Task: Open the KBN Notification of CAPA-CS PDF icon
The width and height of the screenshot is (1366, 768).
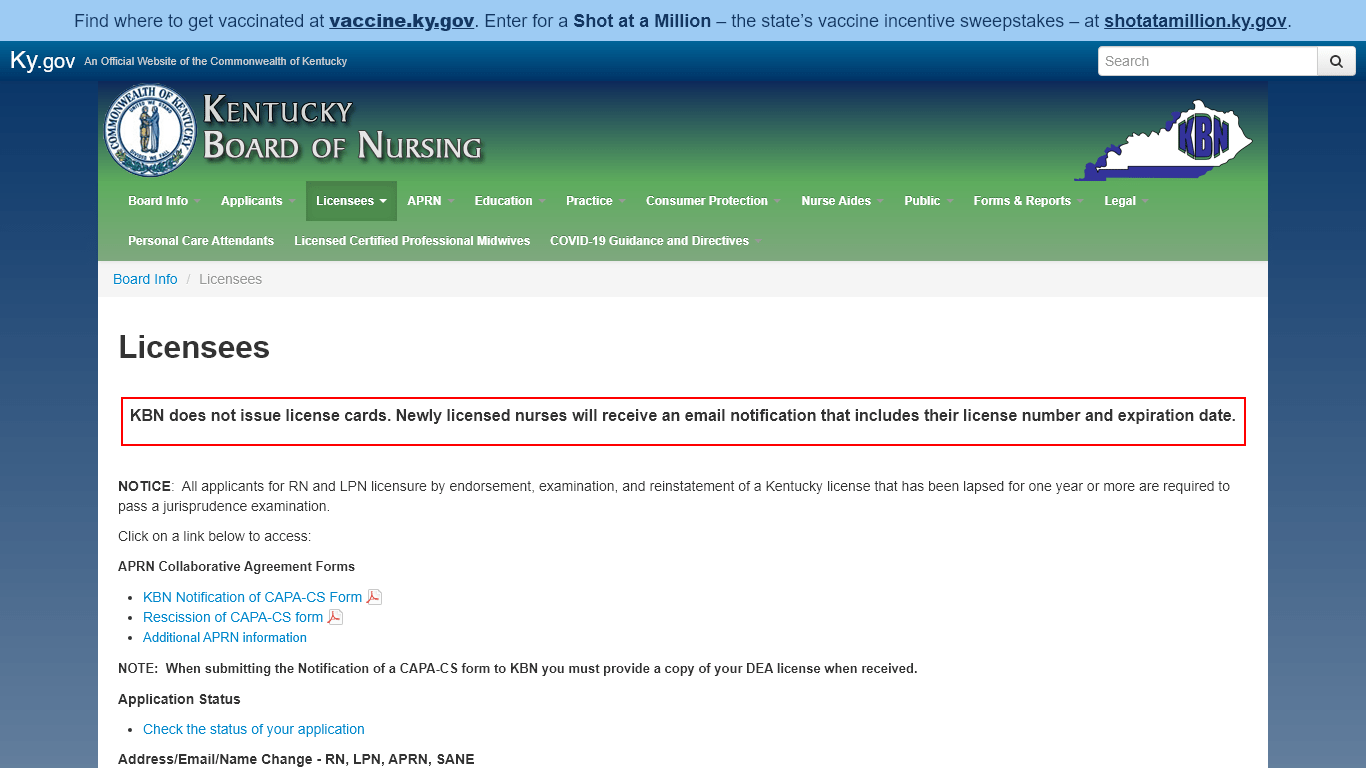Action: coord(374,597)
